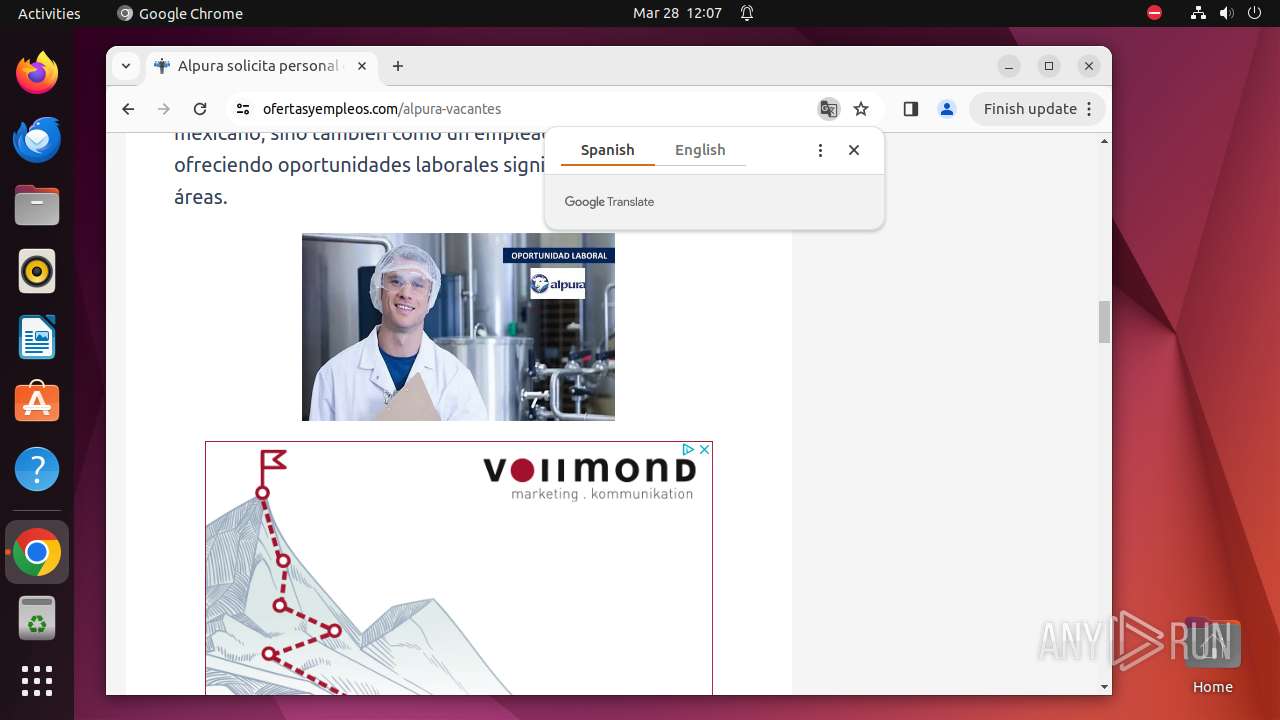
Task: Close the Alpura tab
Action: coord(362,66)
